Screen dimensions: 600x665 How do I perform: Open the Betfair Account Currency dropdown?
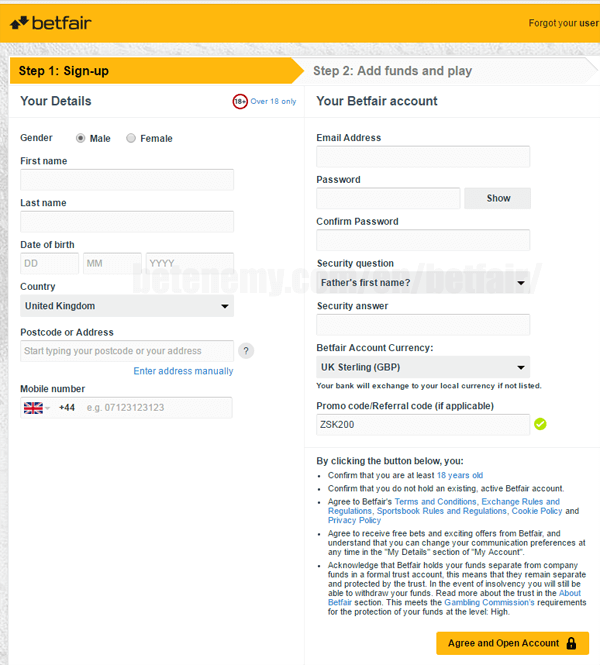423,367
